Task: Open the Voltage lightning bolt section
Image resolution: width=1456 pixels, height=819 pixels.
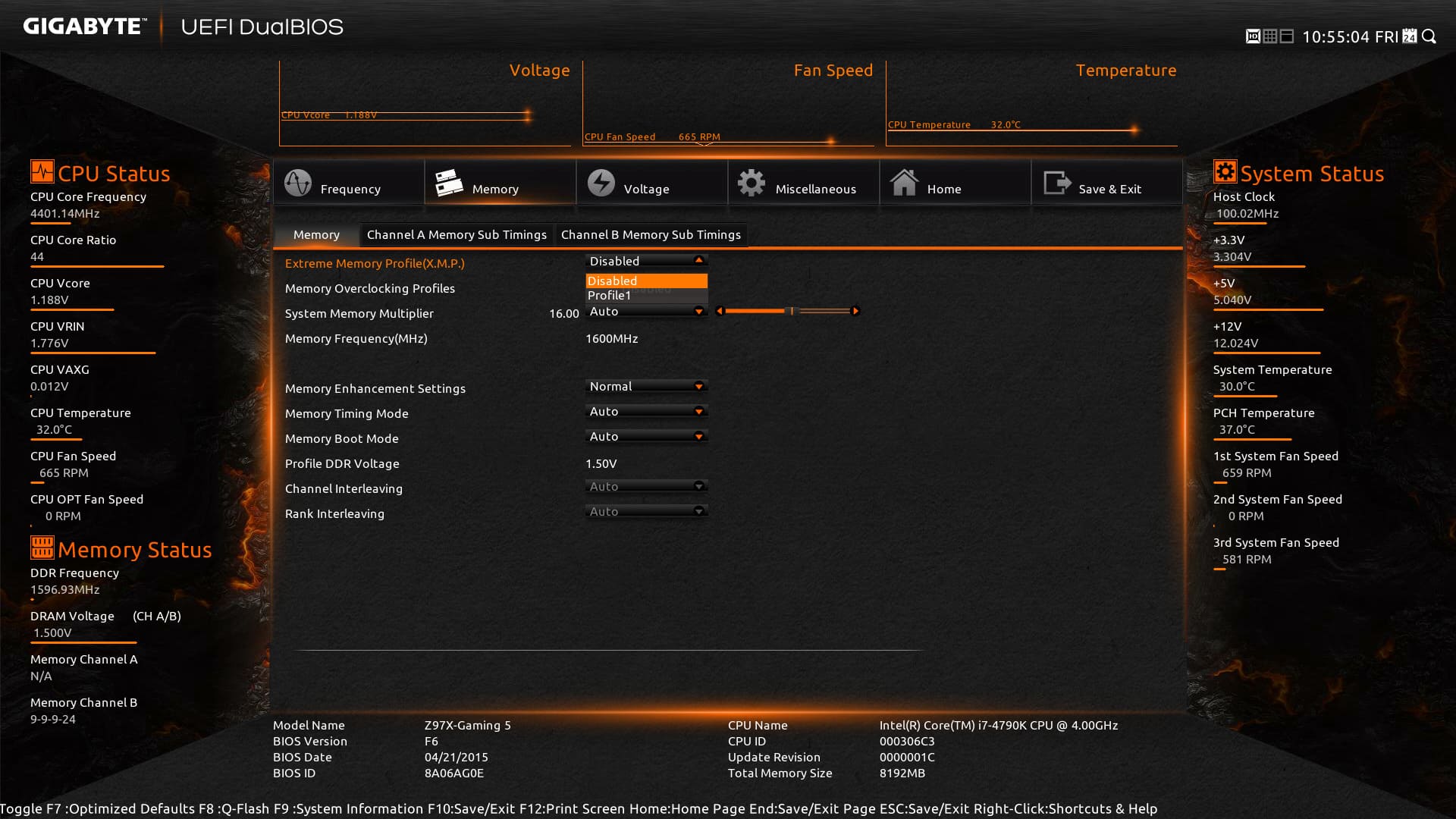Action: (601, 183)
